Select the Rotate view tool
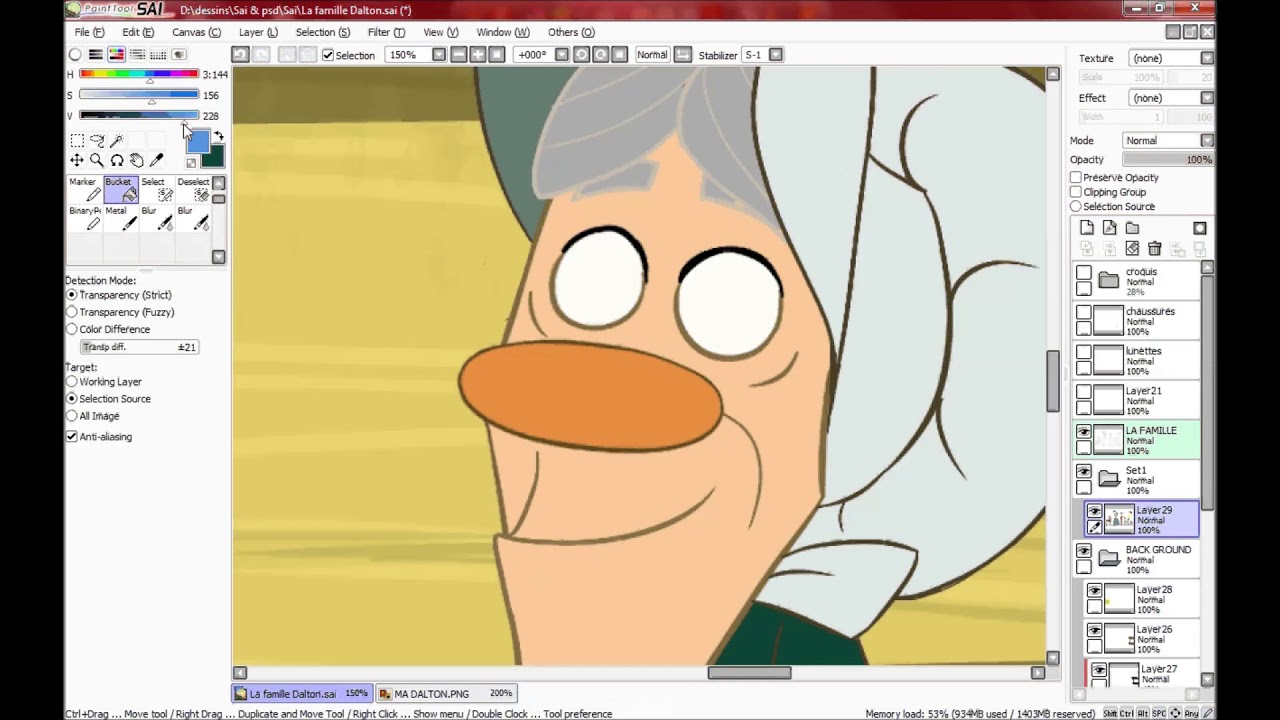 pyautogui.click(x=117, y=160)
